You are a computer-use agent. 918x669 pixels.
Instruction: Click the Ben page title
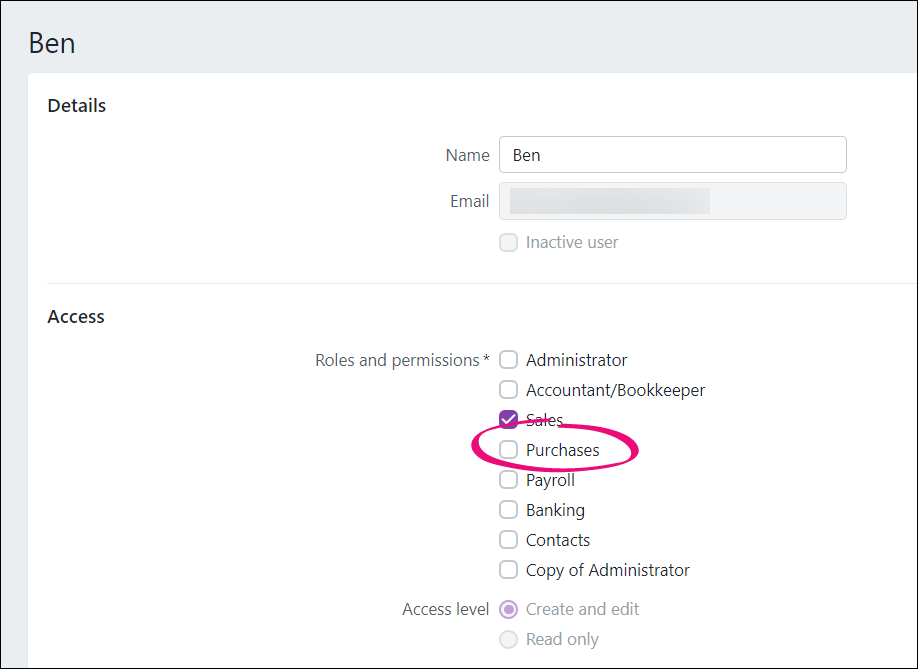52,43
